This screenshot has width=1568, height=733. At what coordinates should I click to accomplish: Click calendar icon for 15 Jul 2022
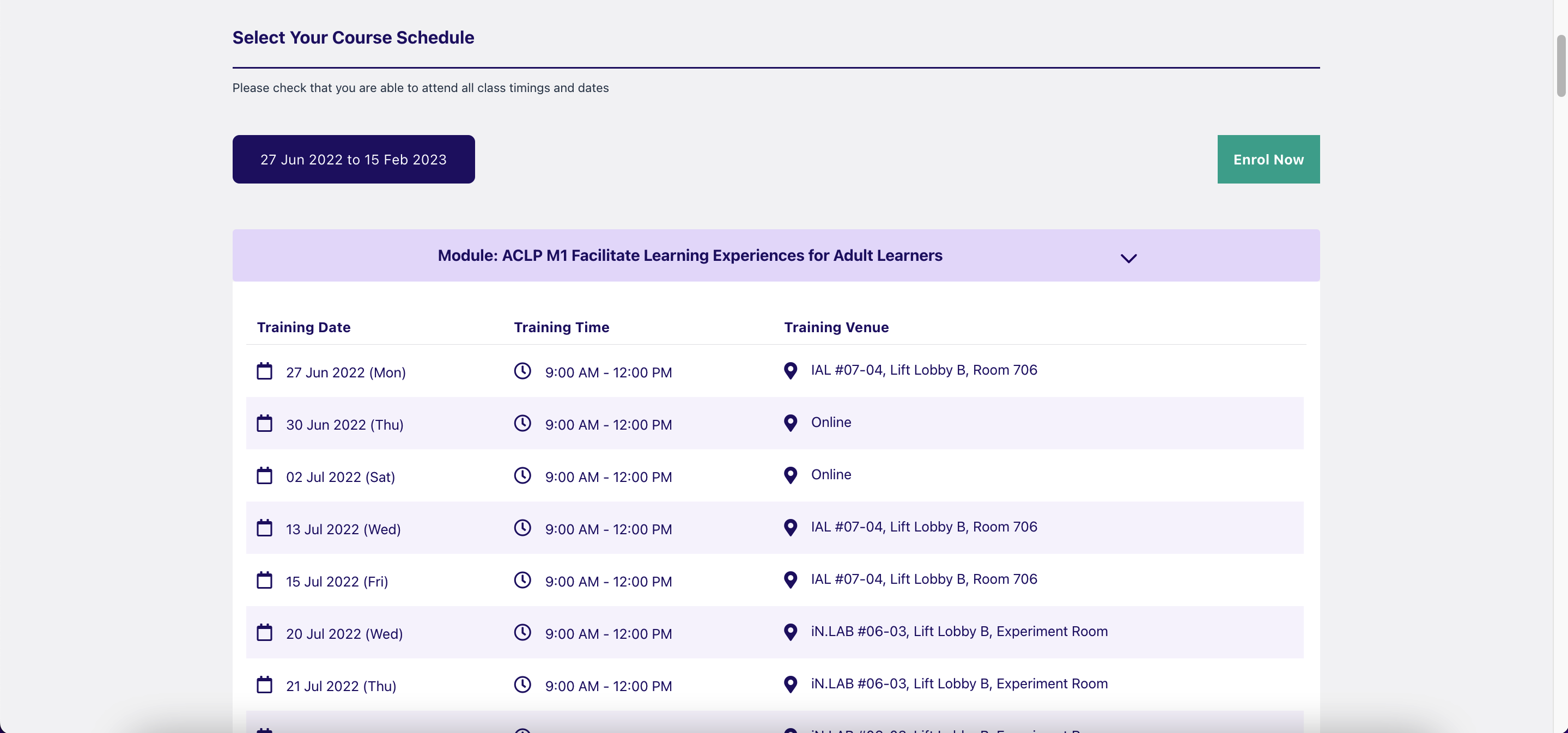(264, 580)
